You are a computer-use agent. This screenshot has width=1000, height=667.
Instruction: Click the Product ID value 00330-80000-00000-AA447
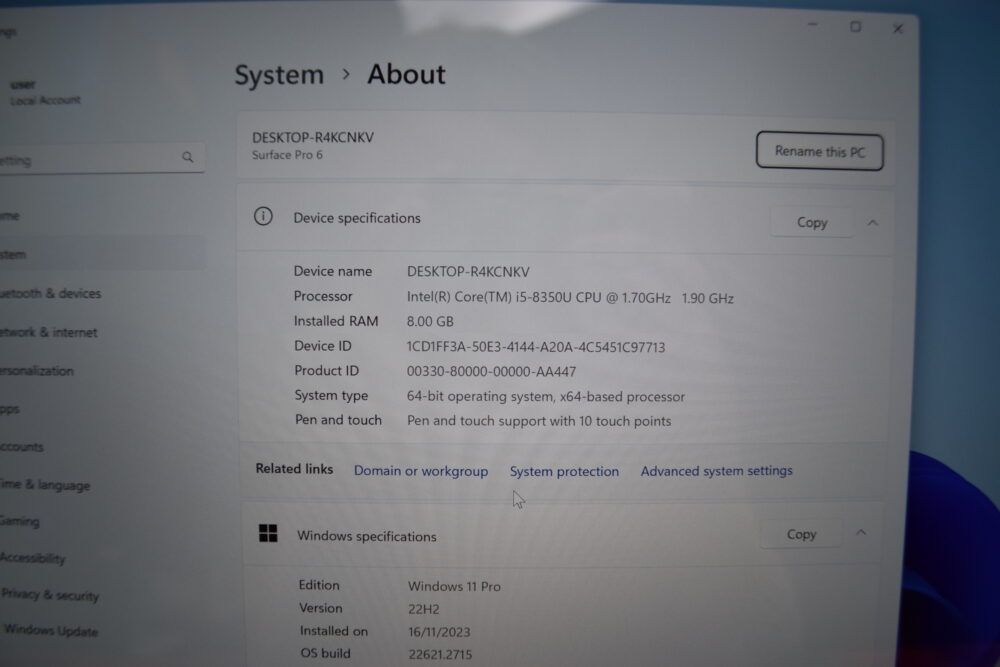click(x=491, y=371)
